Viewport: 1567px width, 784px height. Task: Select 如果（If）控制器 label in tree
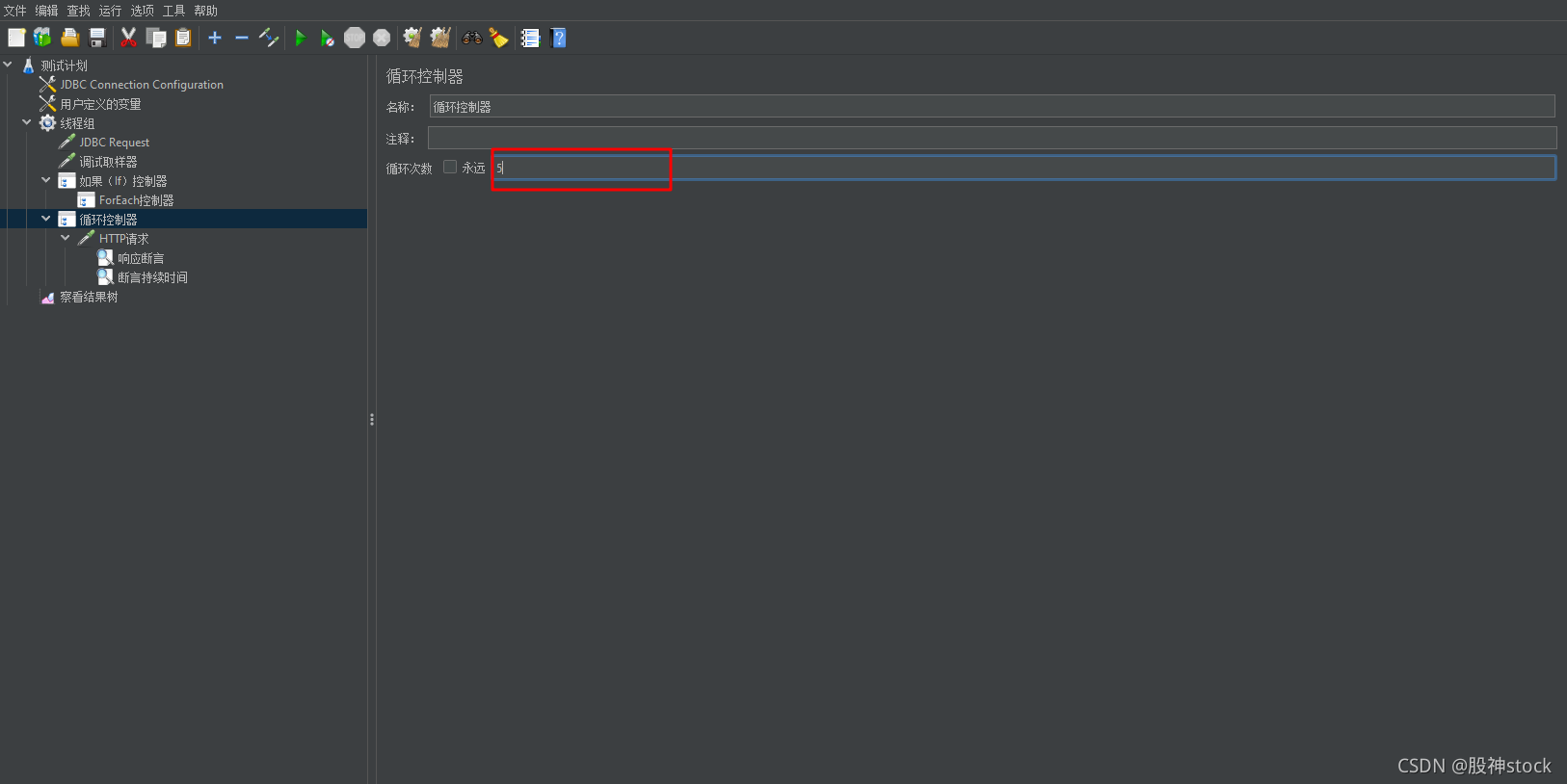click(x=123, y=181)
